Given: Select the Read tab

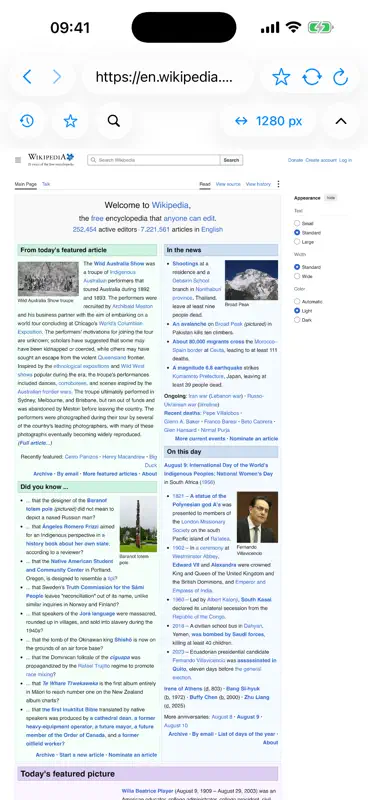Looking at the screenshot, I should coord(205,184).
